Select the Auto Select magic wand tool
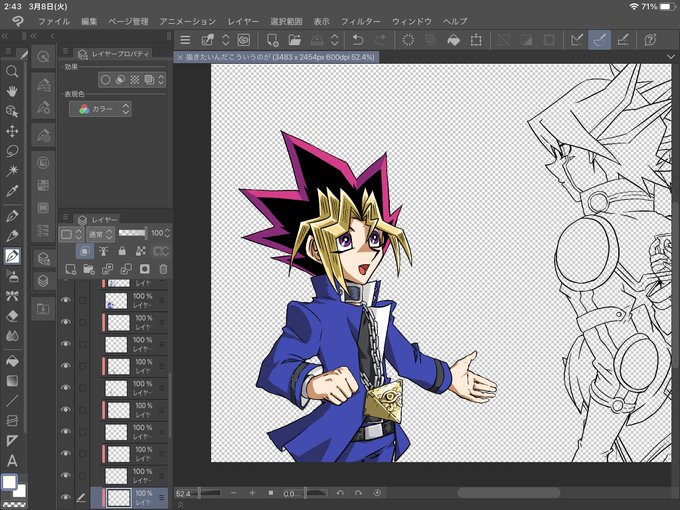The image size is (680, 510). click(12, 170)
